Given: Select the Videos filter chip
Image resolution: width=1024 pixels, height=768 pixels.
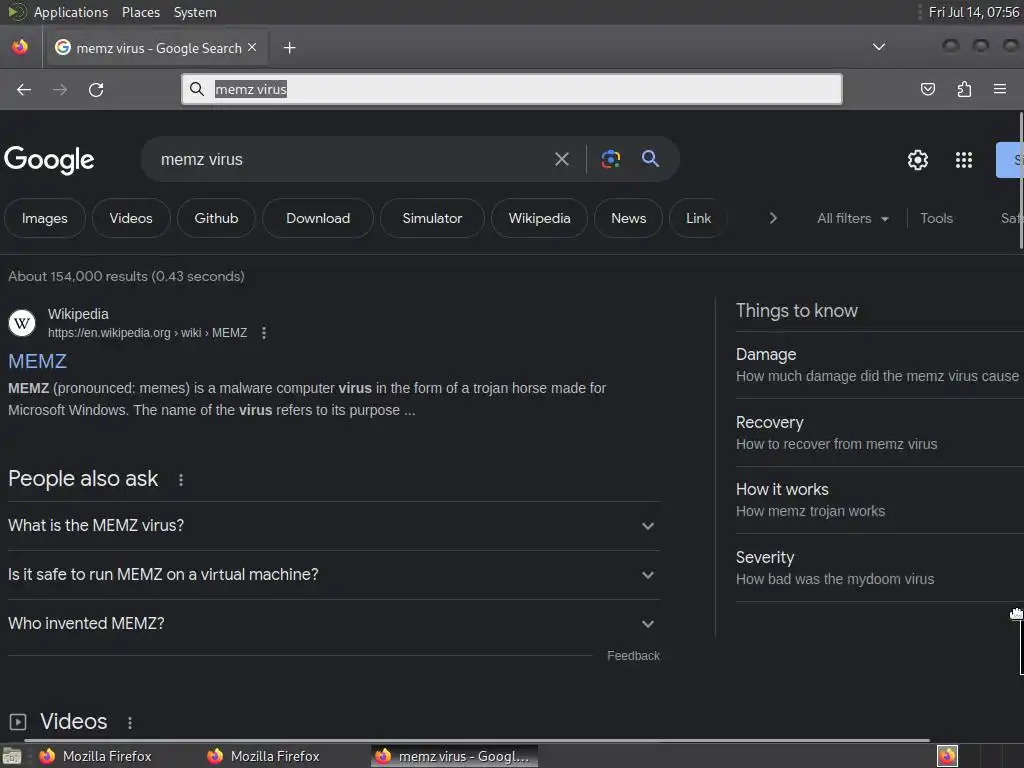Looking at the screenshot, I should (x=131, y=218).
